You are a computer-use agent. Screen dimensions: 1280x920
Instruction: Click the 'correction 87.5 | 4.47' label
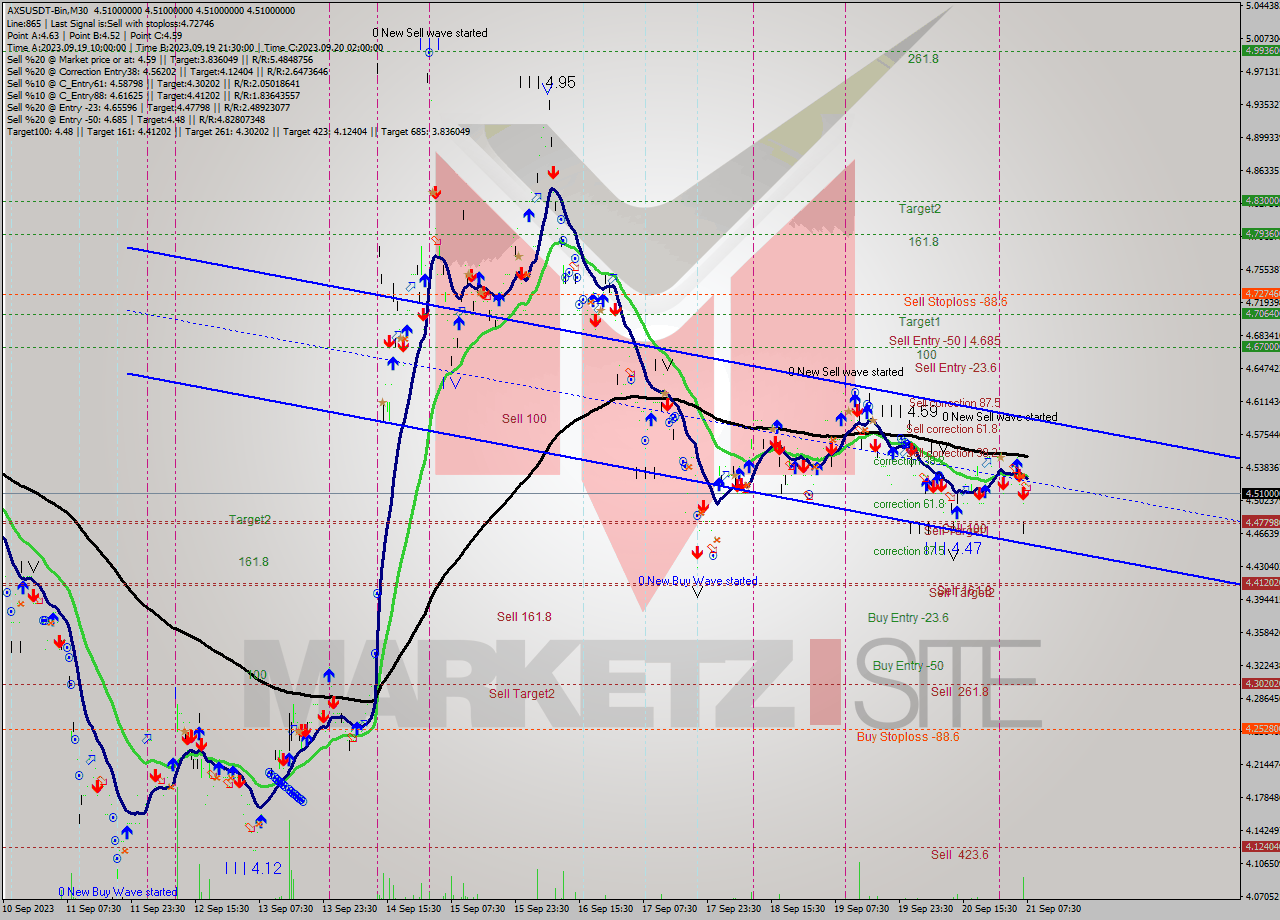927,549
